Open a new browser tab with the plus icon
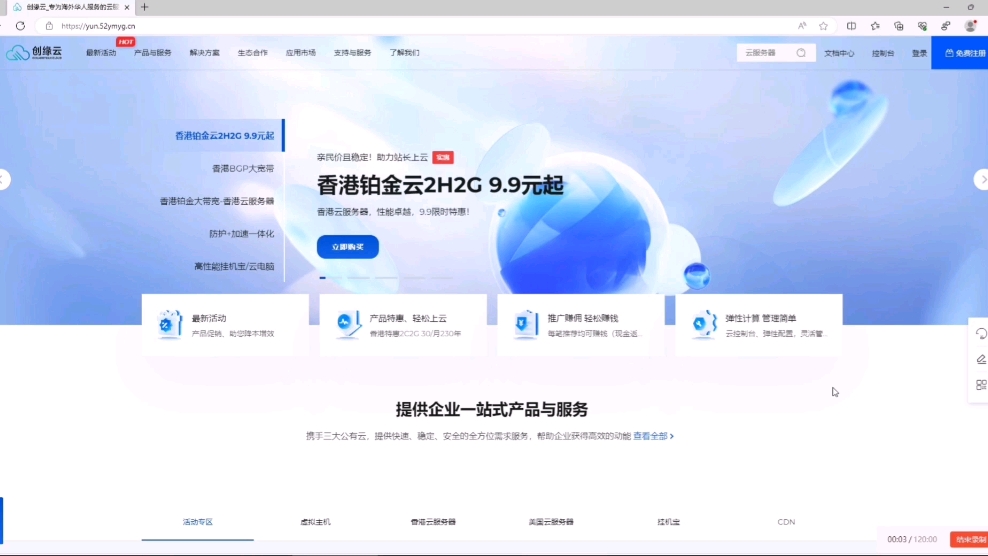 tap(144, 7)
